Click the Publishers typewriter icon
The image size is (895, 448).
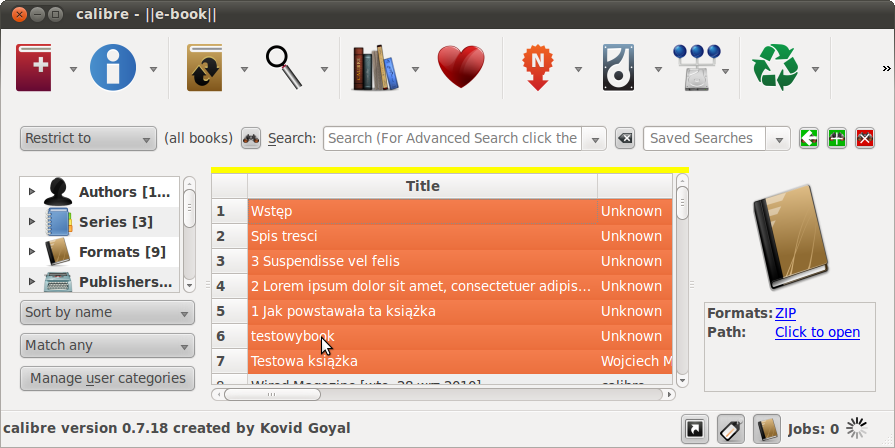click(x=58, y=282)
